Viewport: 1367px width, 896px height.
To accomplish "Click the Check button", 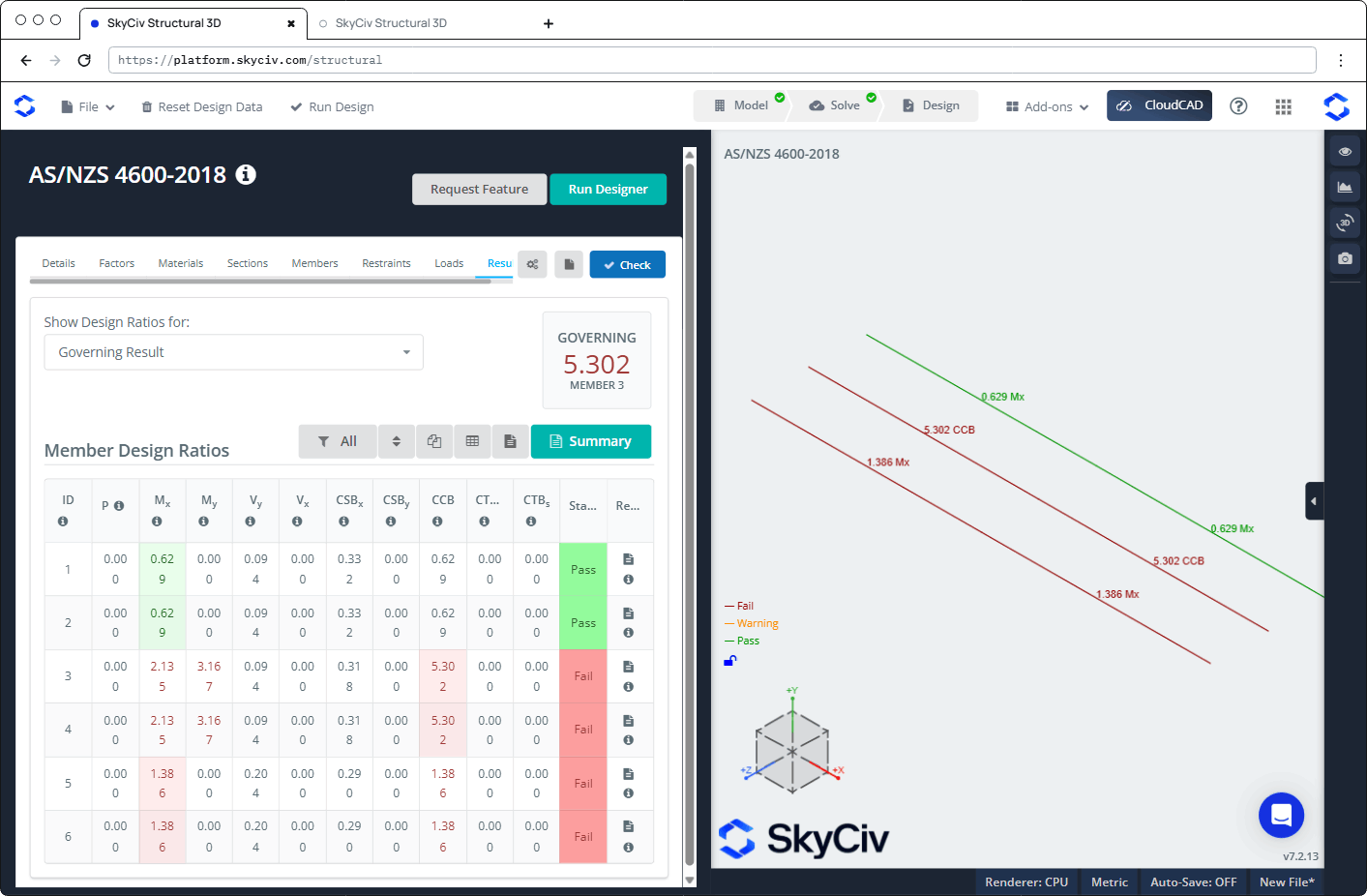I will 628,264.
